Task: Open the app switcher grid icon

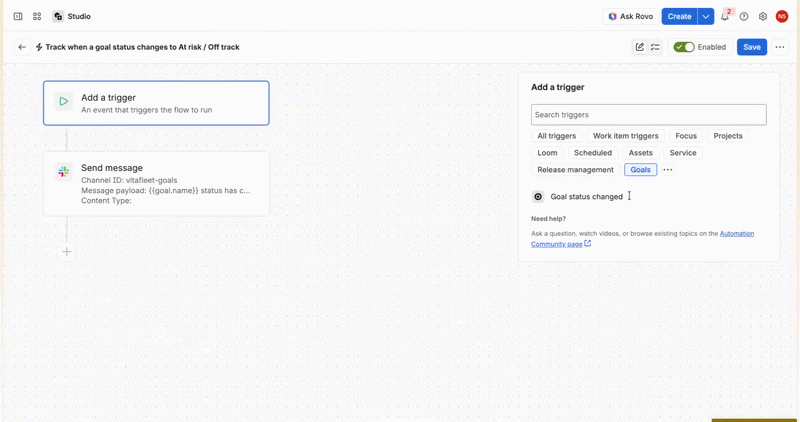Action: pyautogui.click(x=37, y=16)
